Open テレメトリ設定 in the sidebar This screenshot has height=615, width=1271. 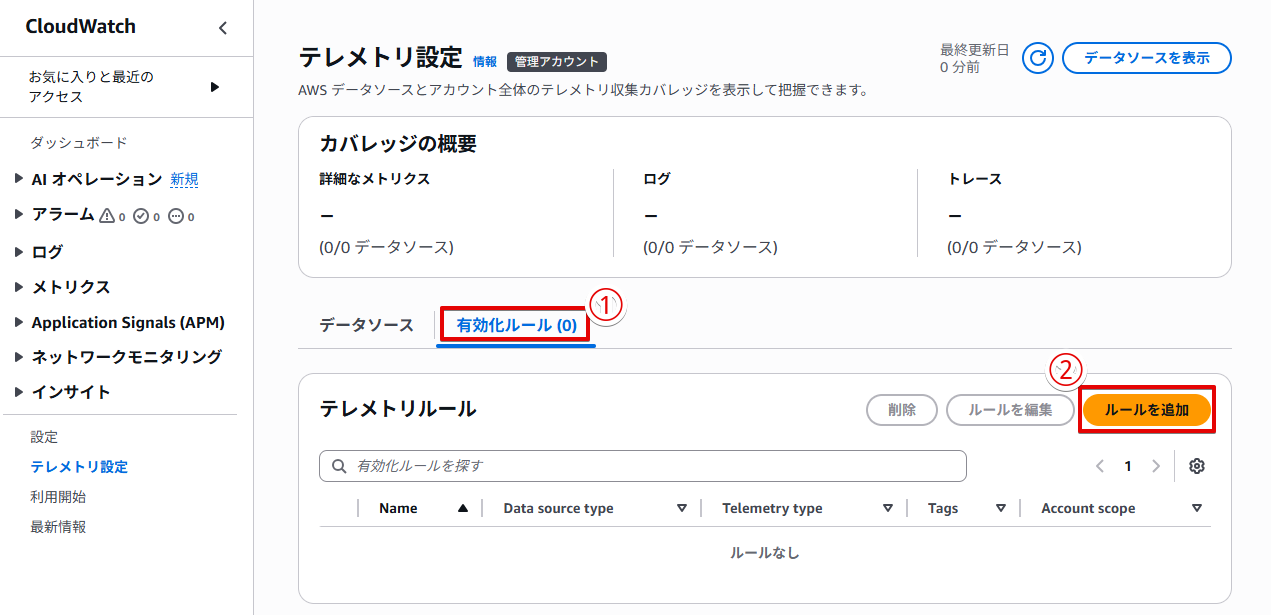click(79, 467)
